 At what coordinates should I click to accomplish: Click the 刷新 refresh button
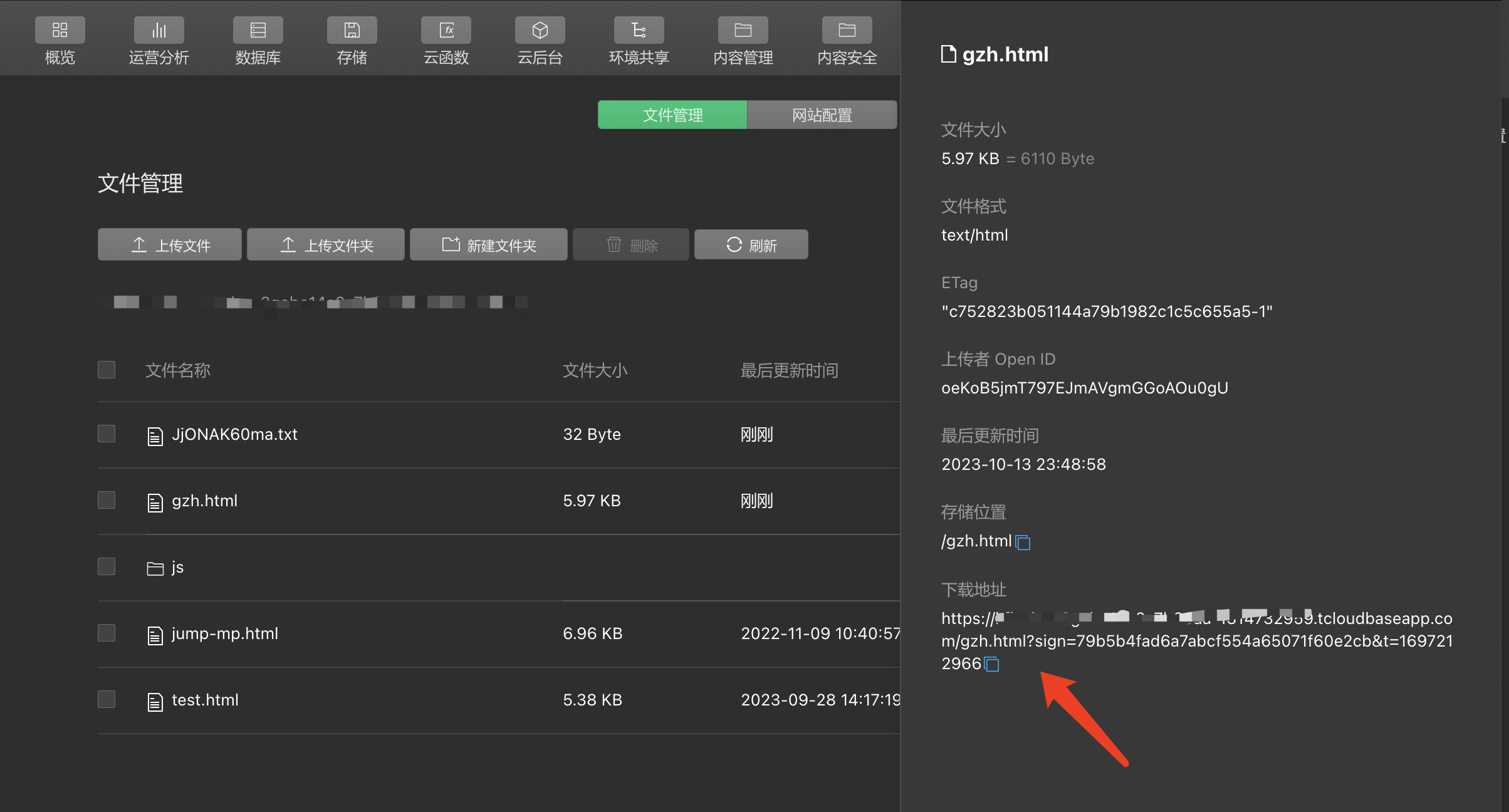pos(751,245)
